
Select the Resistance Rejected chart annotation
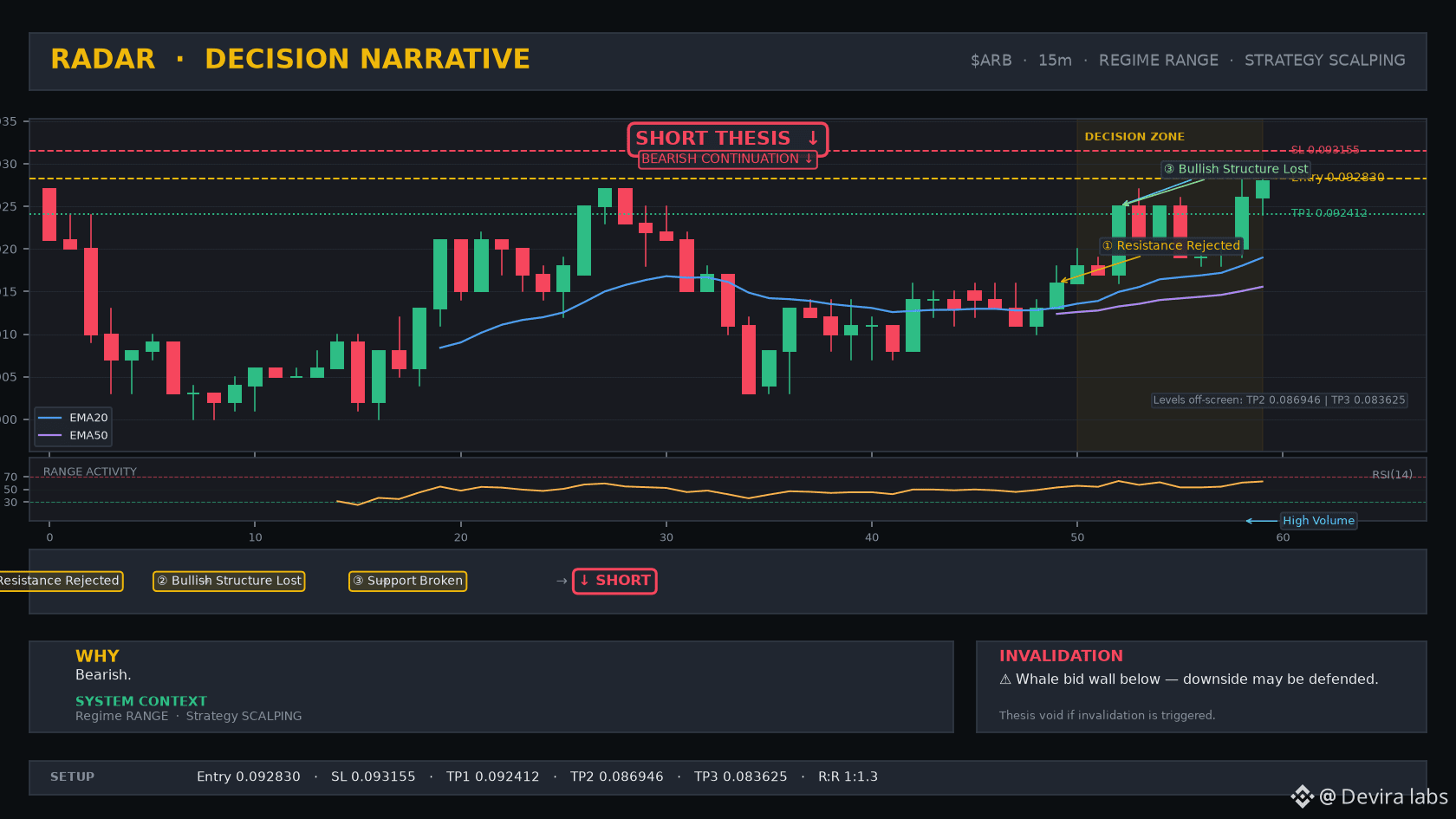coord(1171,246)
